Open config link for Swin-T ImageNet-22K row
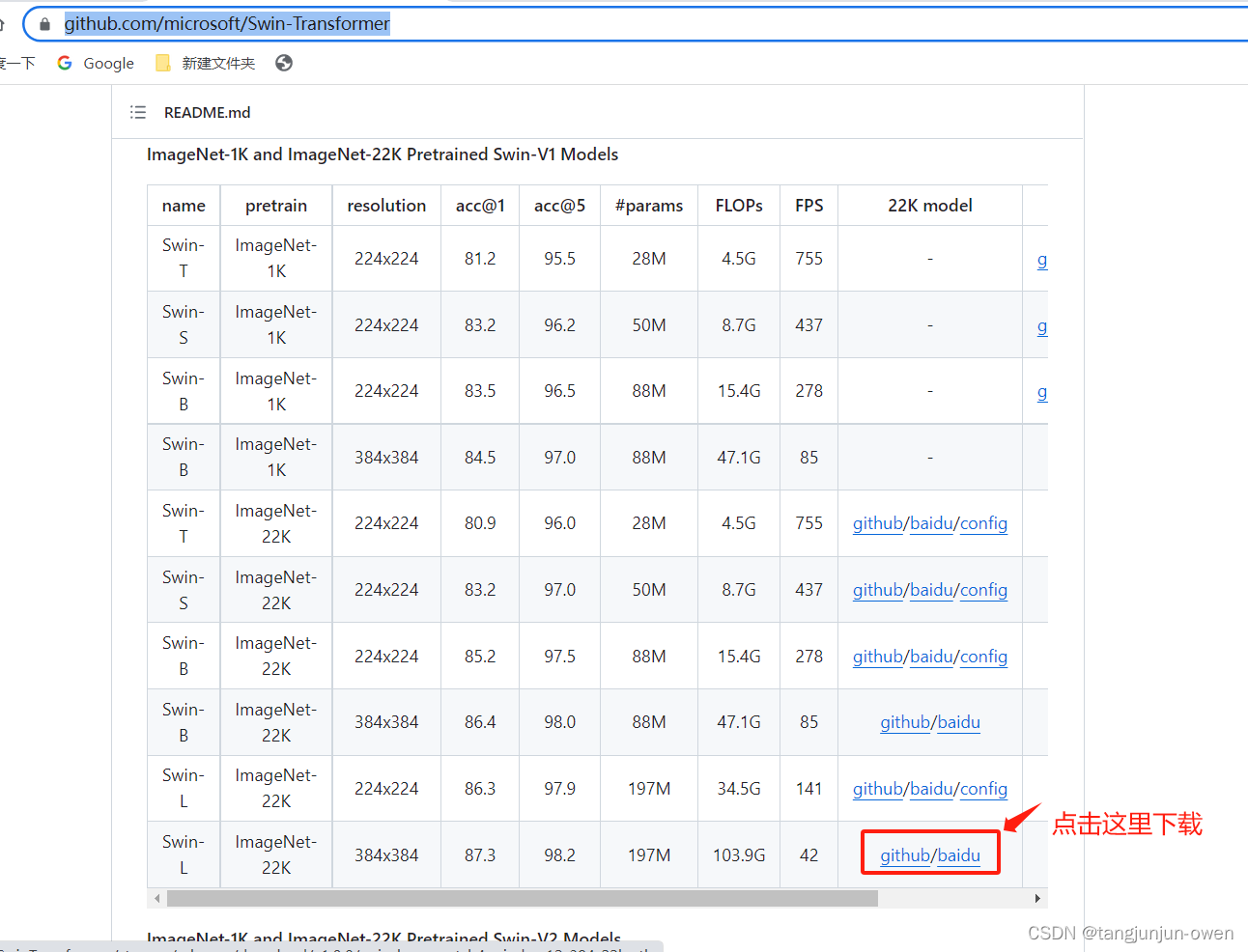The image size is (1248, 952). 983,523
